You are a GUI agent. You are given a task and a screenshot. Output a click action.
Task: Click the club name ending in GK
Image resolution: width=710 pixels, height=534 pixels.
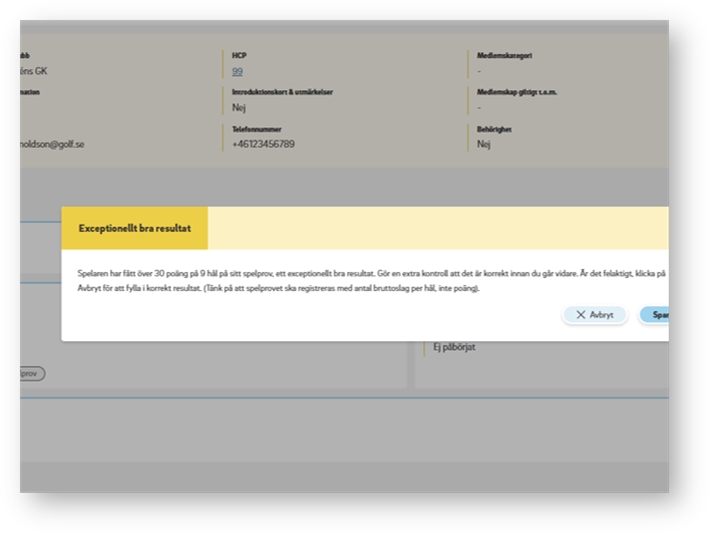tap(34, 72)
